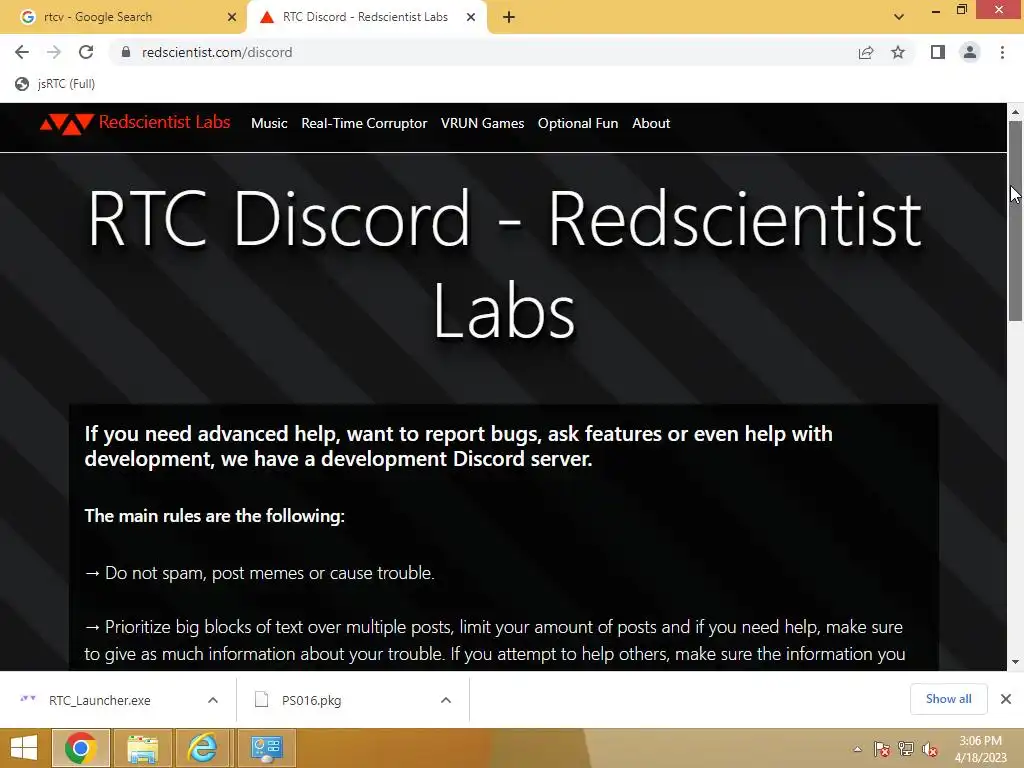Screen dimensions: 1024x768
Task: Show hidden system tray icons
Action: pyautogui.click(x=857, y=749)
